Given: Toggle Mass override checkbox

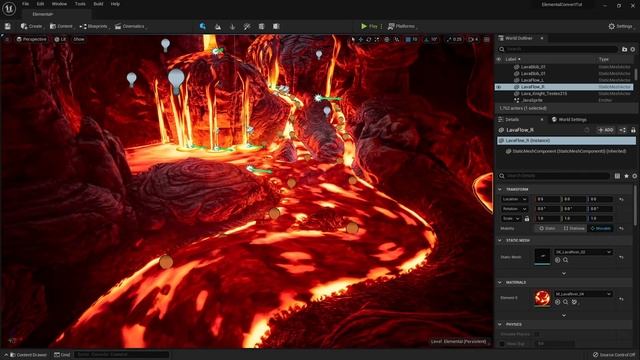Looking at the screenshot, I should click(x=502, y=344).
